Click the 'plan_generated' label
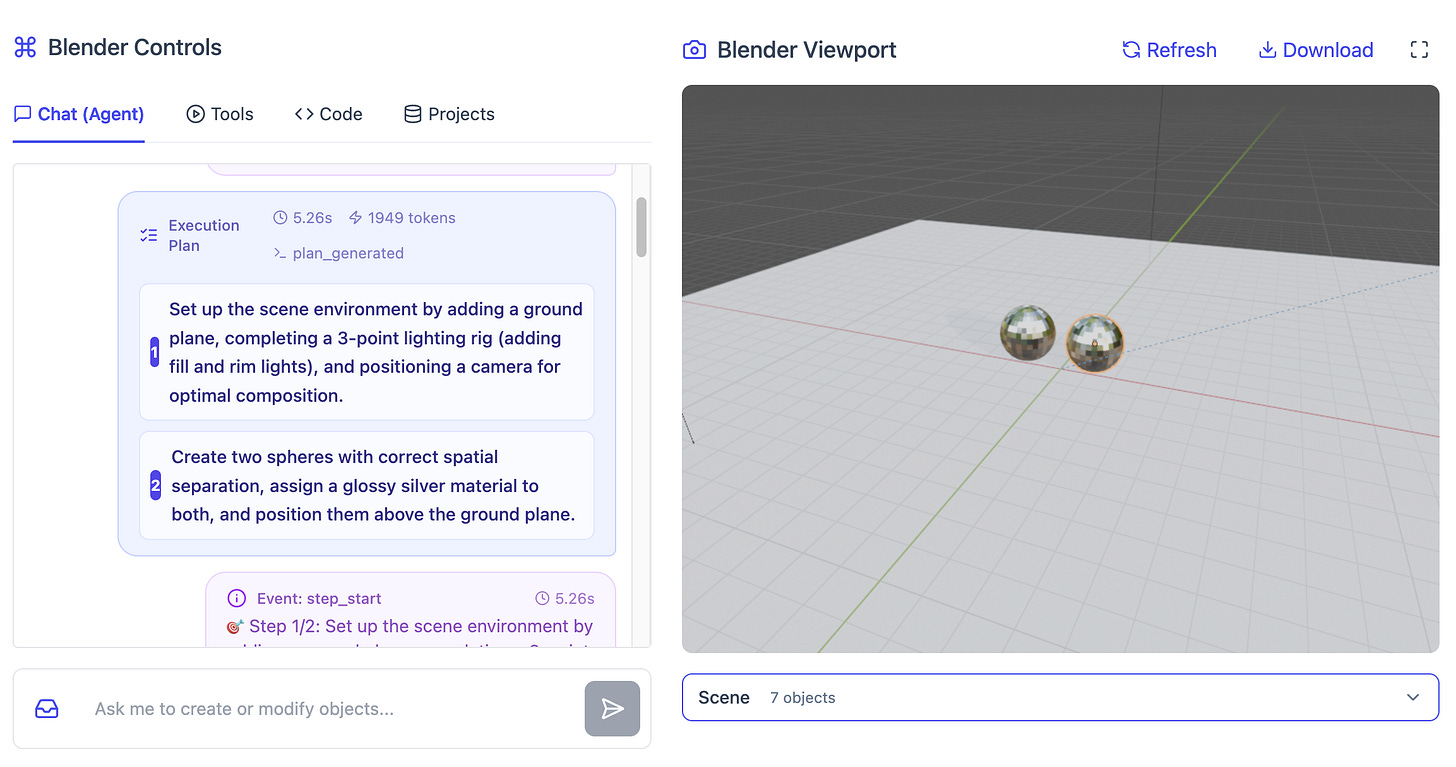The height and width of the screenshot is (767, 1456). (x=348, y=254)
